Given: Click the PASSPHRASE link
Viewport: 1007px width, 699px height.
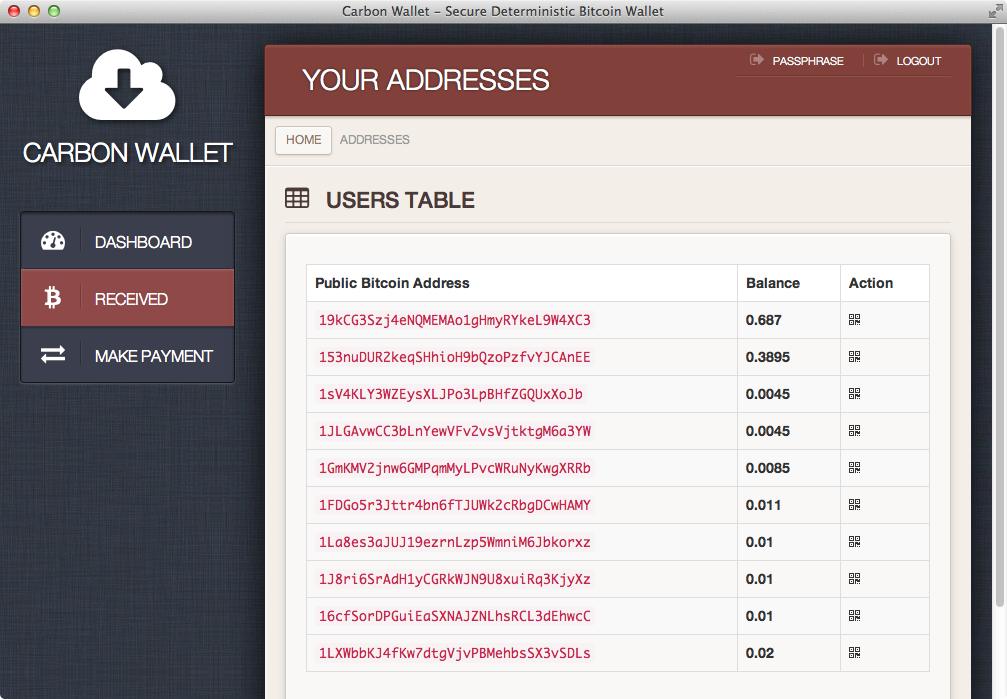Looking at the screenshot, I should (x=808, y=61).
